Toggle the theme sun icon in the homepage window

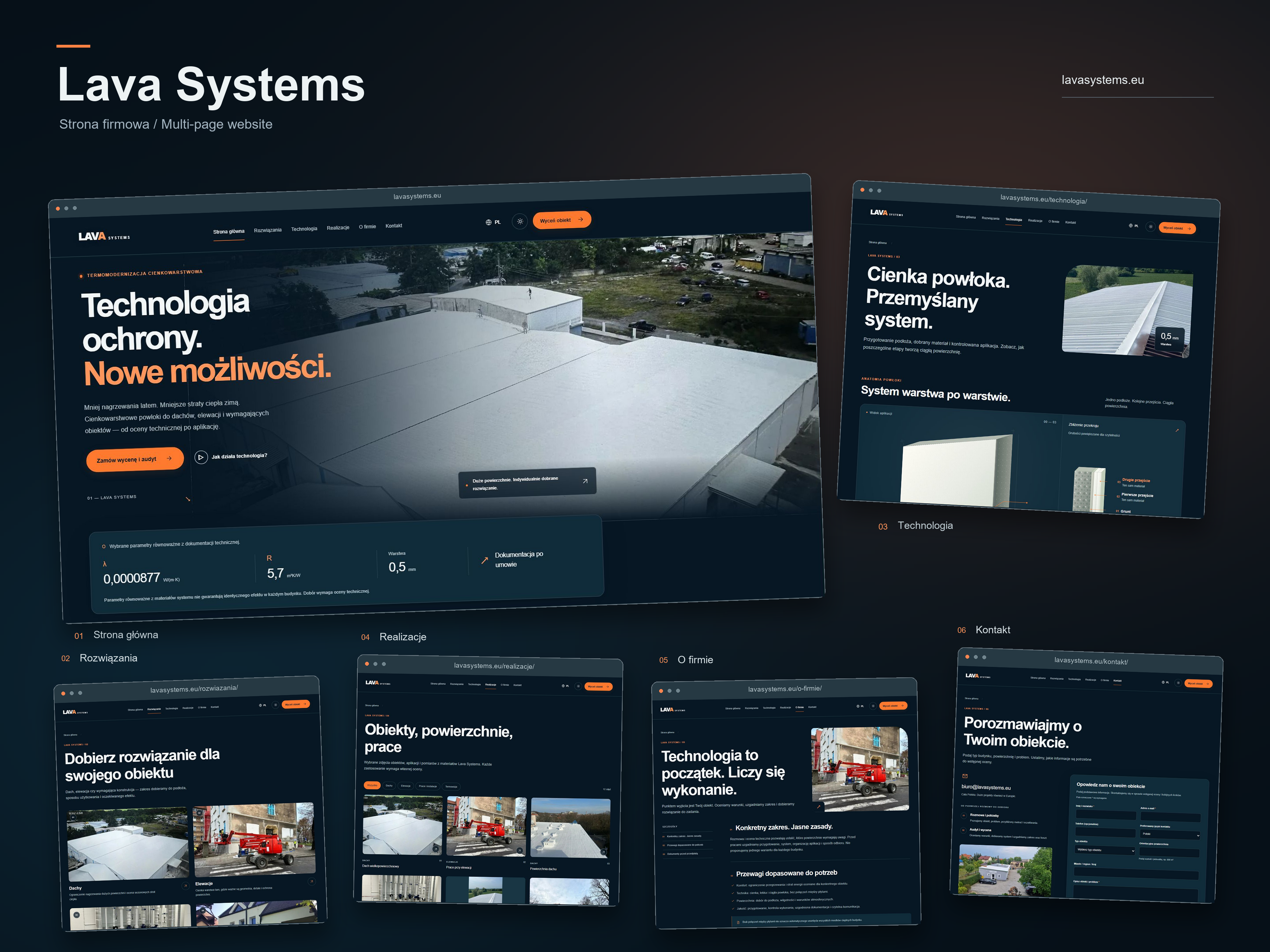click(520, 221)
